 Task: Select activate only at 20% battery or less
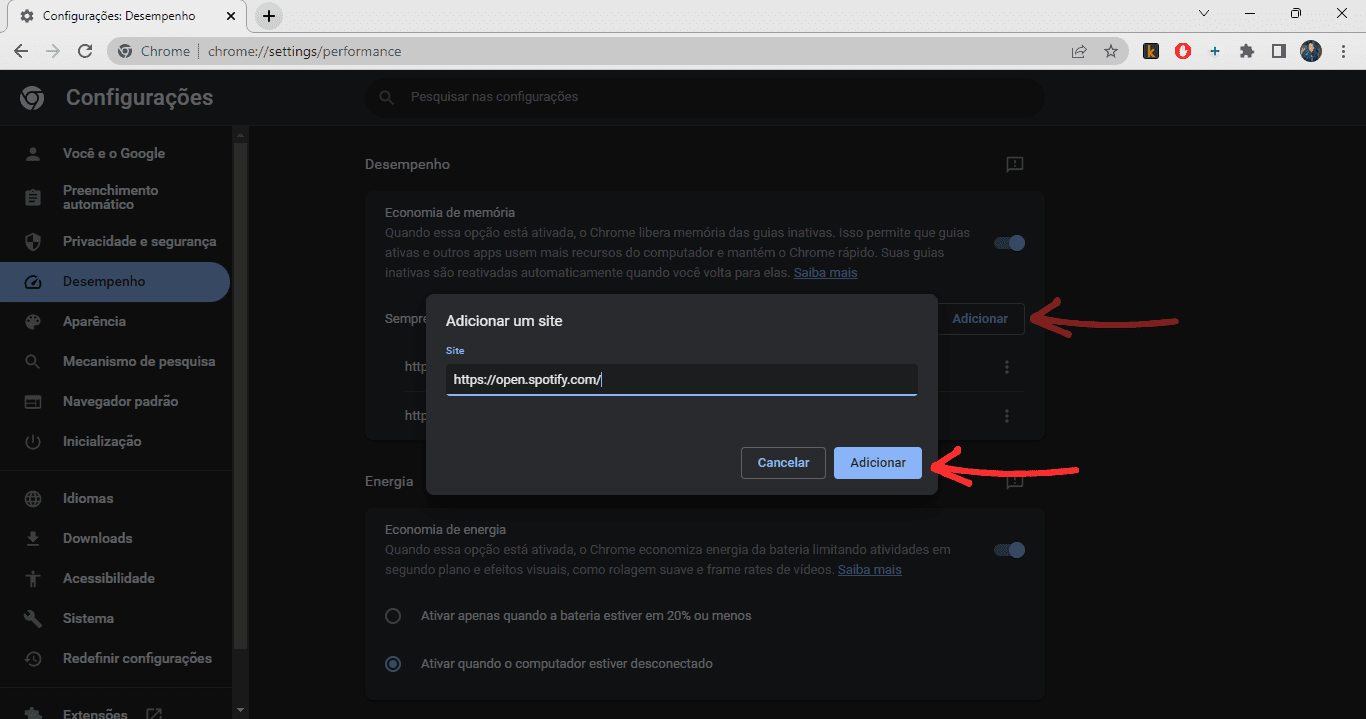point(393,616)
